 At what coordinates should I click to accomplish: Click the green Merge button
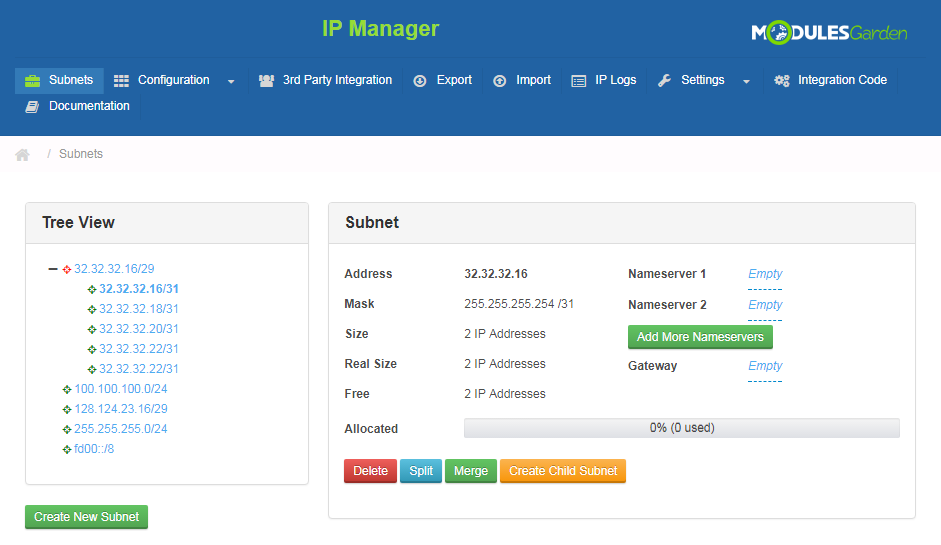click(471, 471)
